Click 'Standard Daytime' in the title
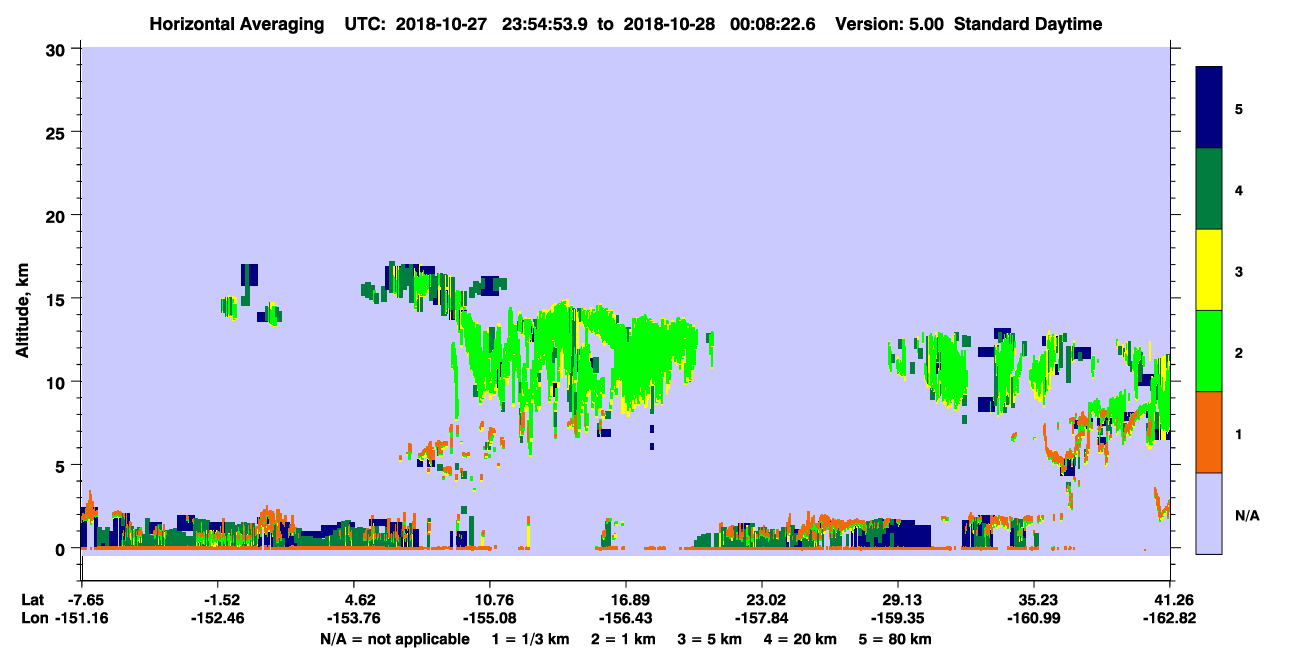The height and width of the screenshot is (667, 1300). 1028,24
